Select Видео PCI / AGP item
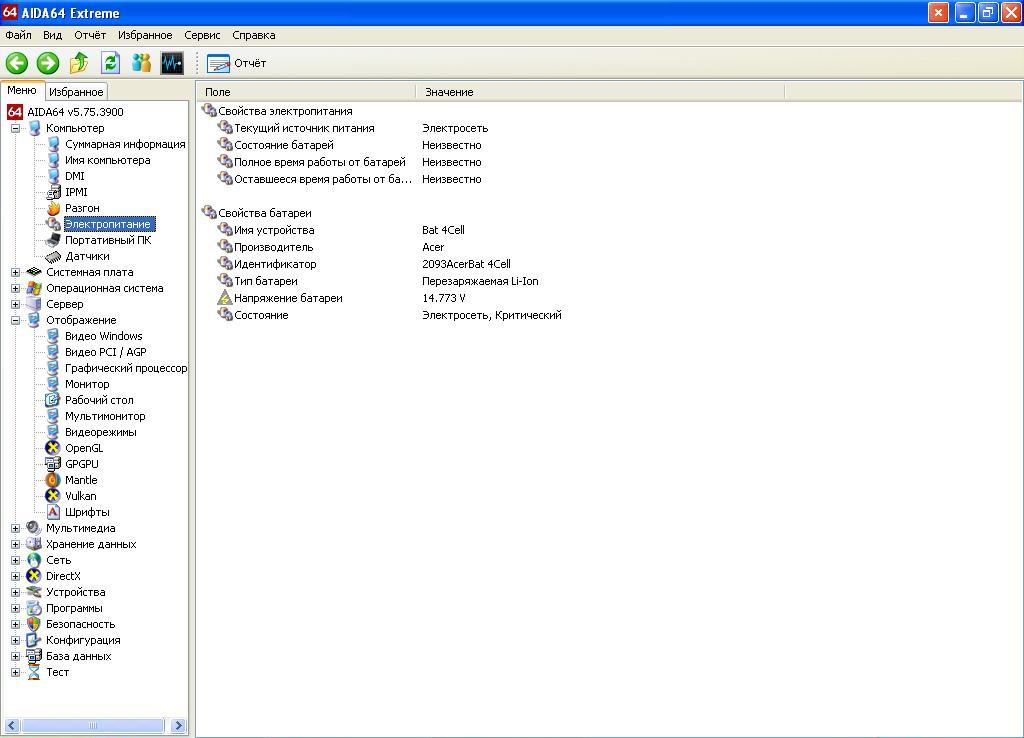Image resolution: width=1024 pixels, height=738 pixels. (105, 352)
